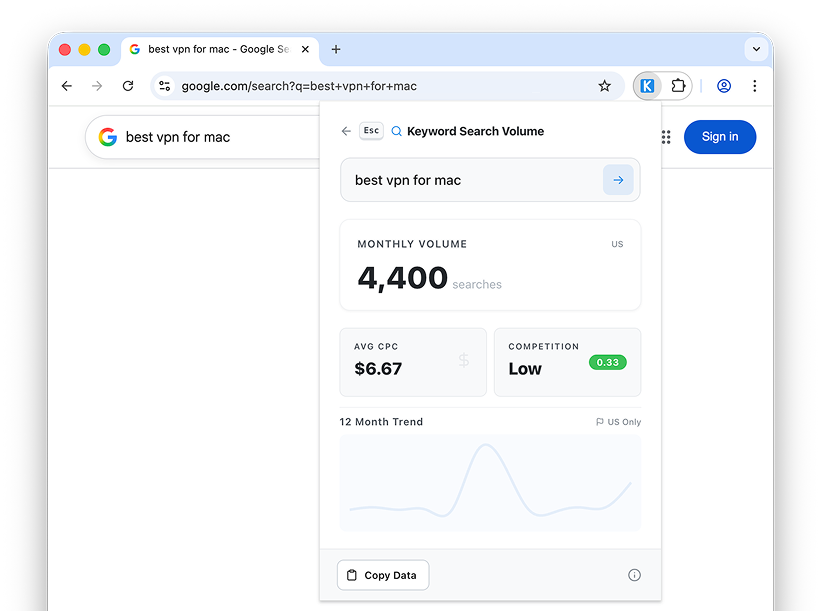Submit keyword with the arrow button
This screenshot has height=611, width=822.
click(x=618, y=180)
